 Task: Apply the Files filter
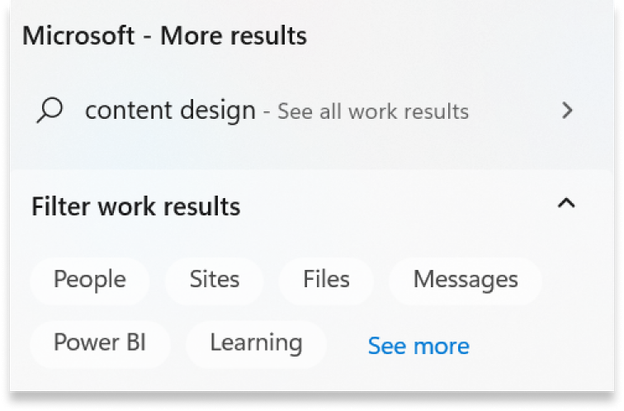325,279
